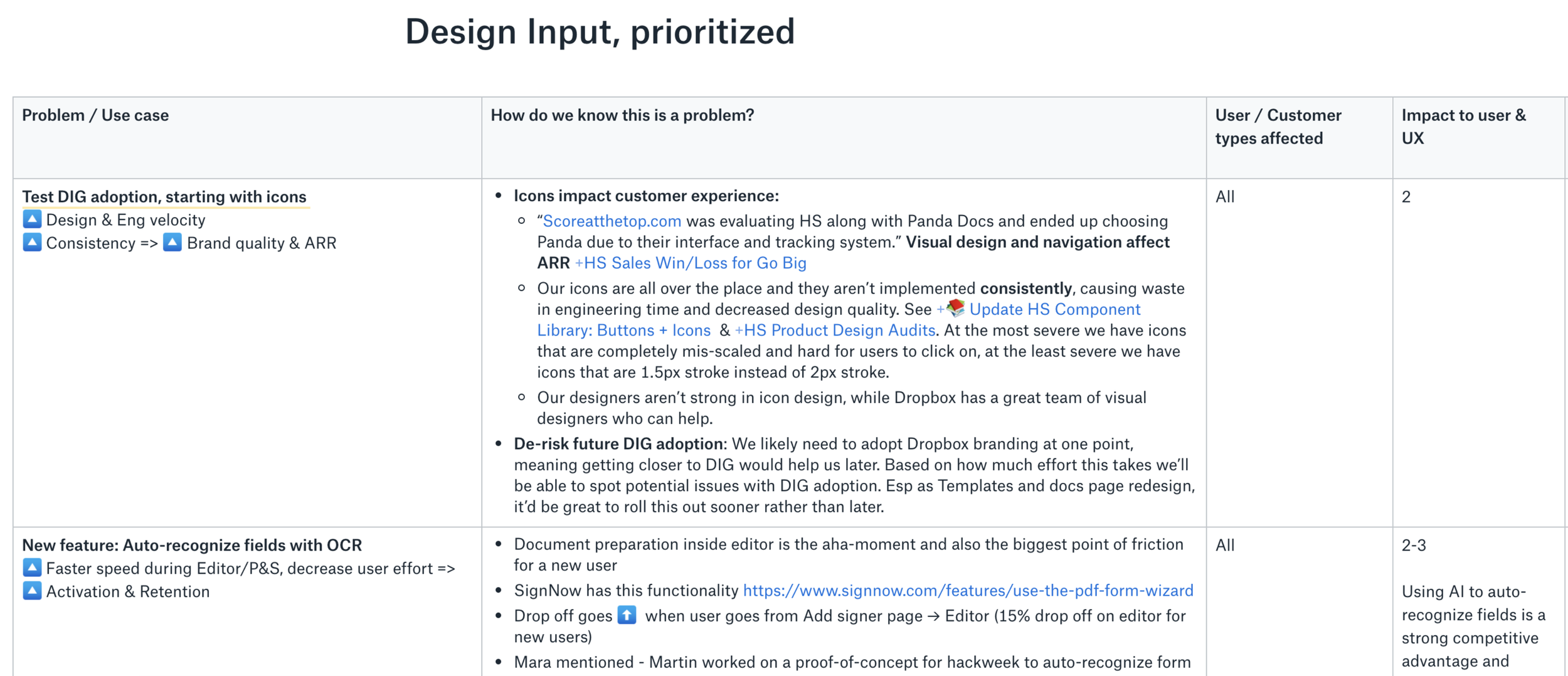Image resolution: width=1568 pixels, height=676 pixels.
Task: Click the How do we know this is a problem header
Action: 622,115
